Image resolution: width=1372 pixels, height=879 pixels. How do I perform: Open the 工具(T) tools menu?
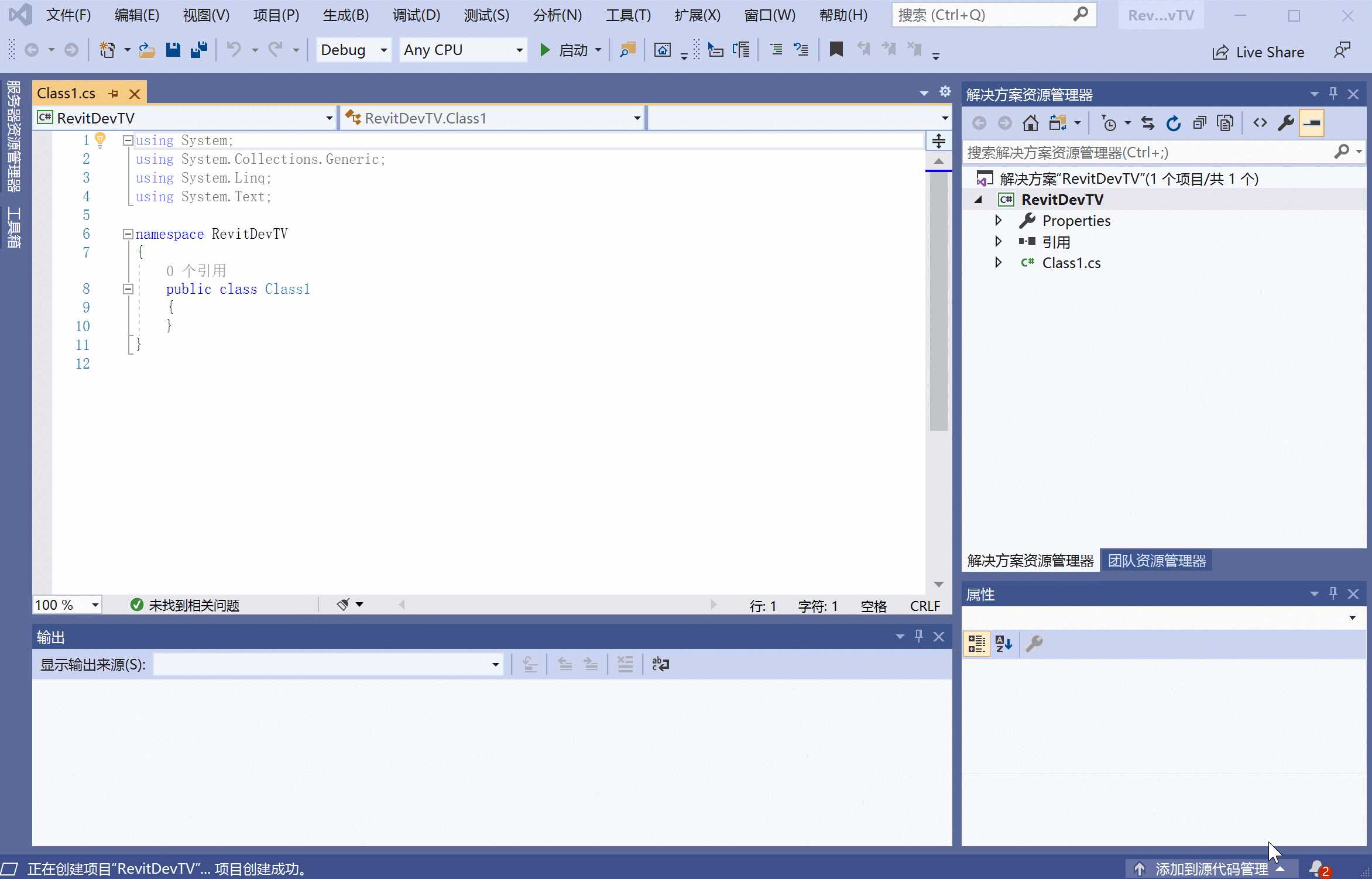(628, 15)
